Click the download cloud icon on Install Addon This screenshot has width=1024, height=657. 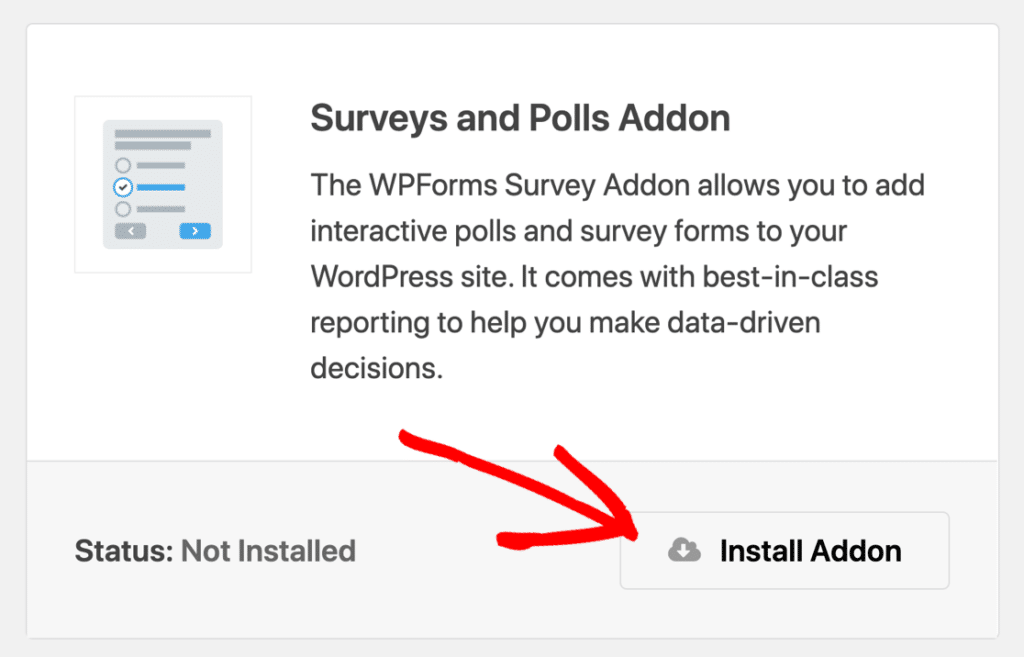683,550
